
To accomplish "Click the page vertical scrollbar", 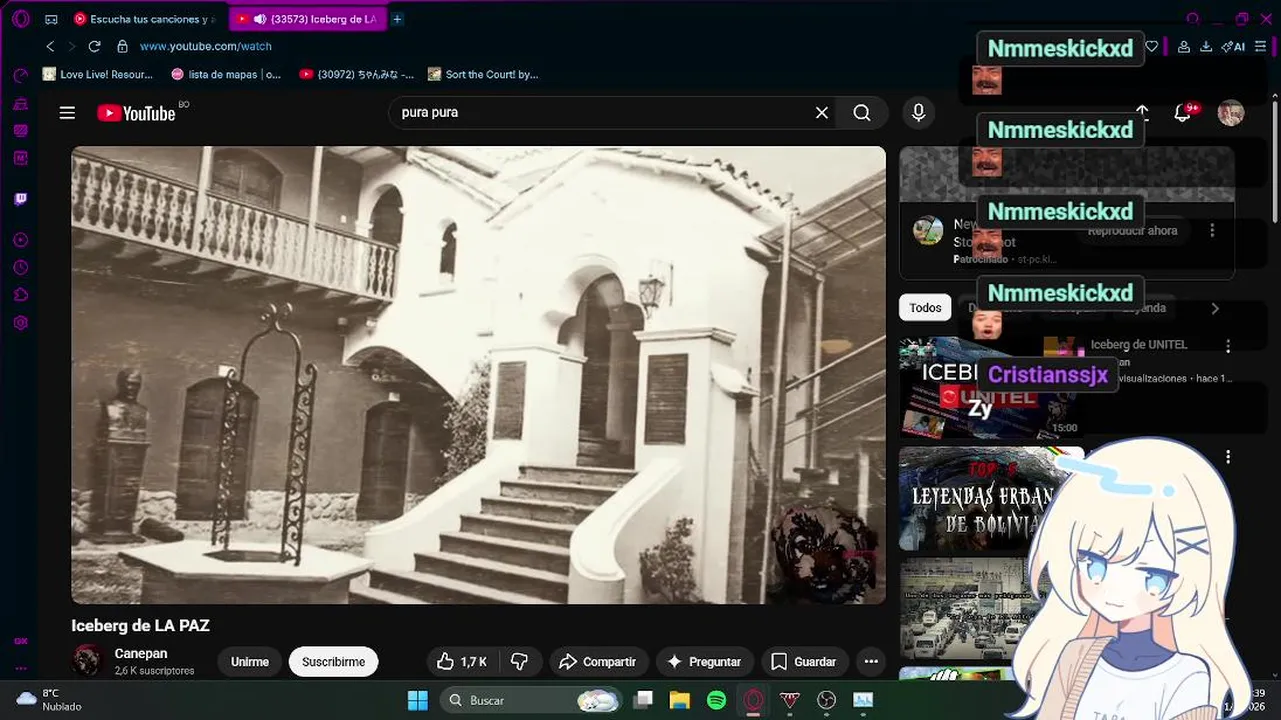I will [1275, 160].
